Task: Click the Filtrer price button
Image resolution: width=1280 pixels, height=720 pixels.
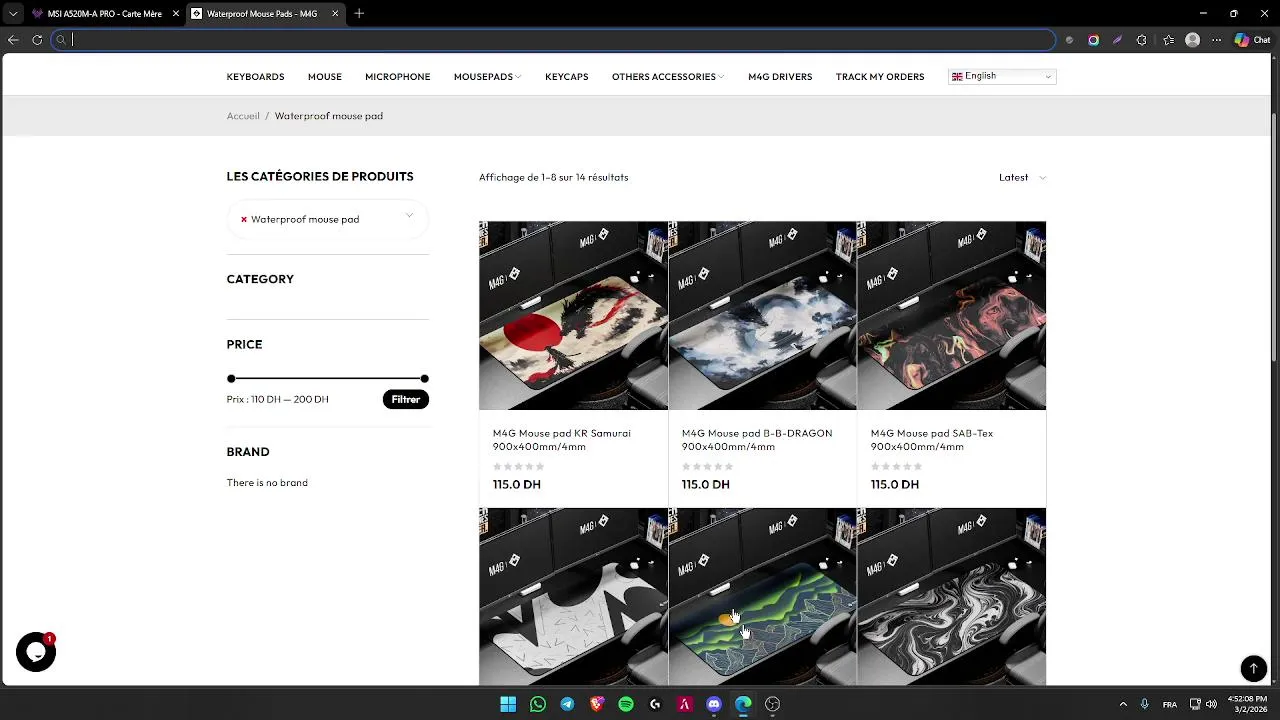Action: pos(405,399)
